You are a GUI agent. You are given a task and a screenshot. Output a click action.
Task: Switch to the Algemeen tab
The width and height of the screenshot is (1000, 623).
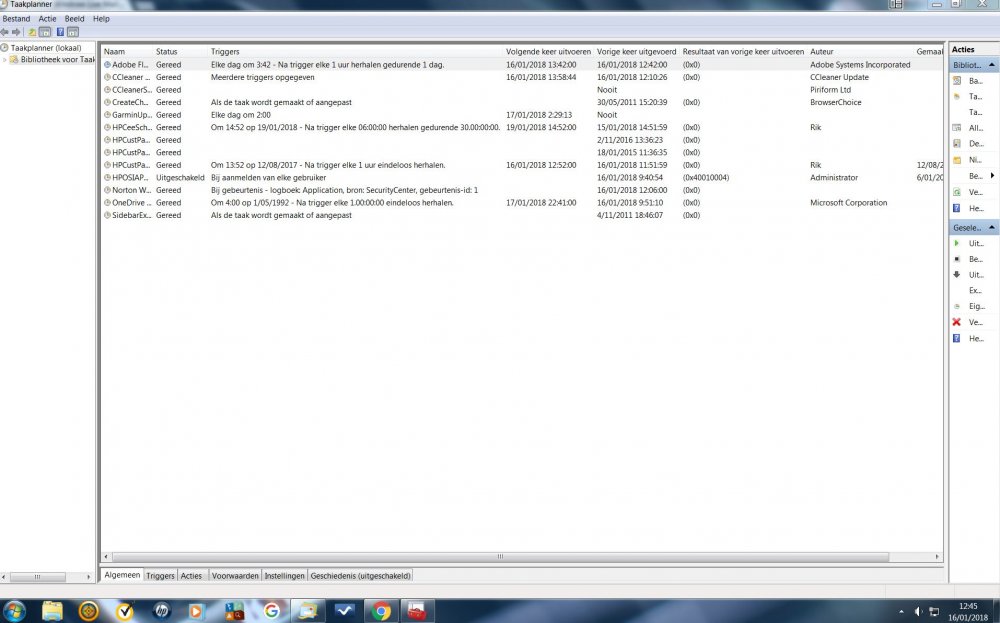pos(122,575)
